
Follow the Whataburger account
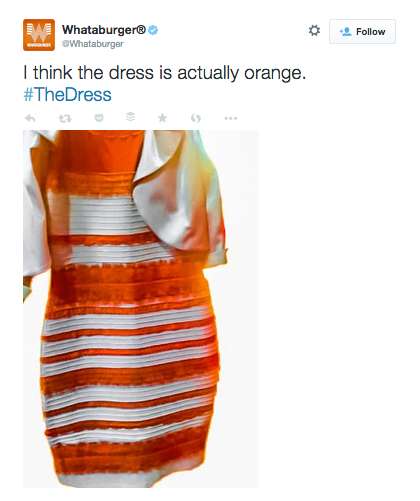pos(362,31)
